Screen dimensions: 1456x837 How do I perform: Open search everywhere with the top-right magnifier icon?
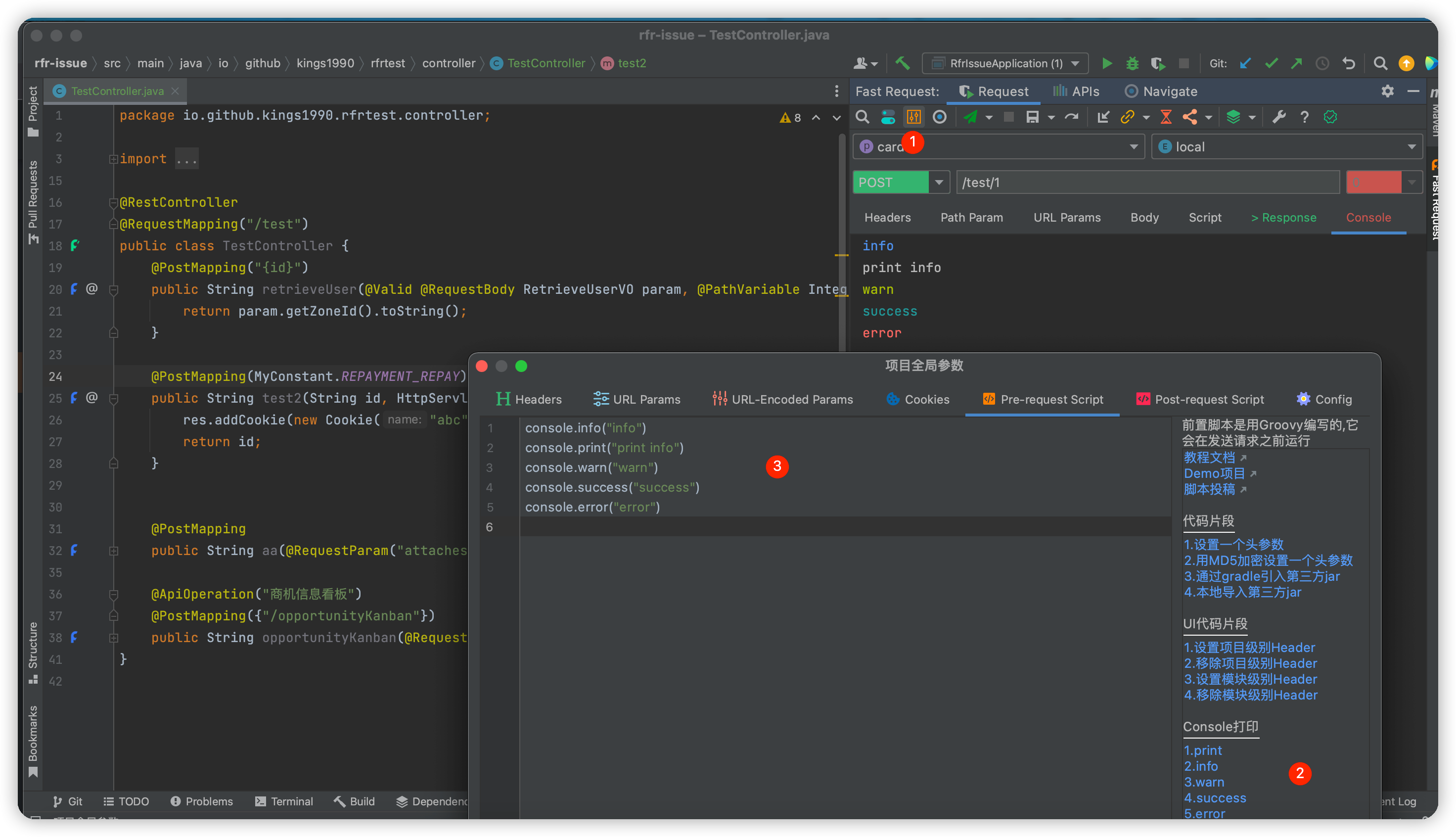pyautogui.click(x=1380, y=63)
